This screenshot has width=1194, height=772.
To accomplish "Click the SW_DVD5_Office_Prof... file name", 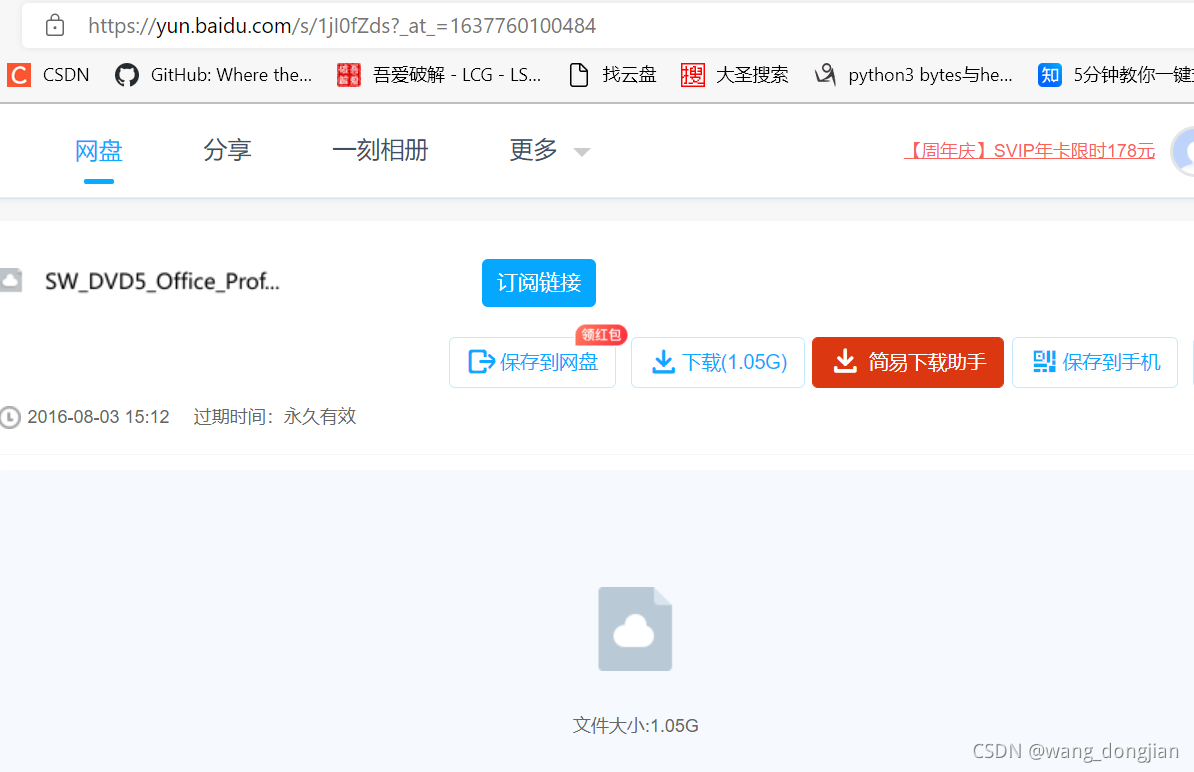I will (x=162, y=282).
